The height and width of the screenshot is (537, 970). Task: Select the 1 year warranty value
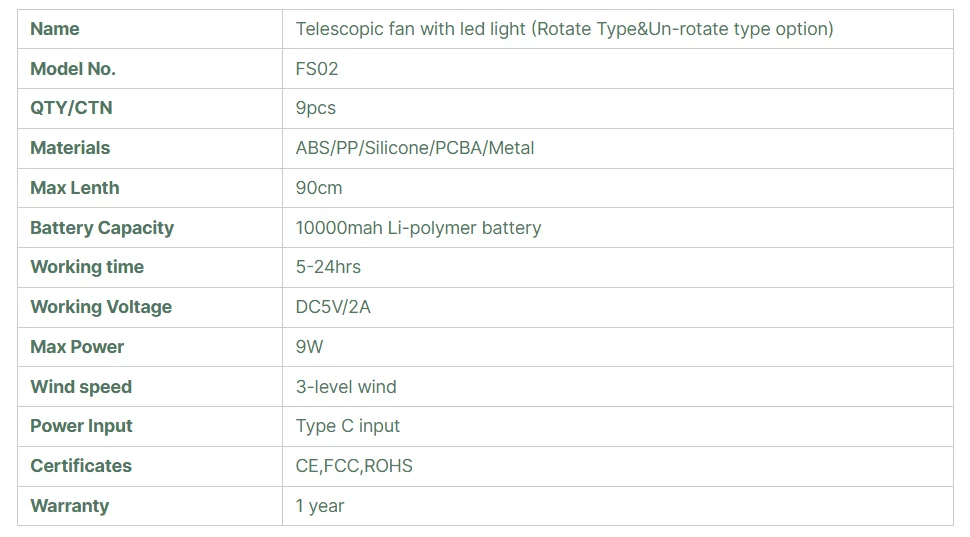320,506
